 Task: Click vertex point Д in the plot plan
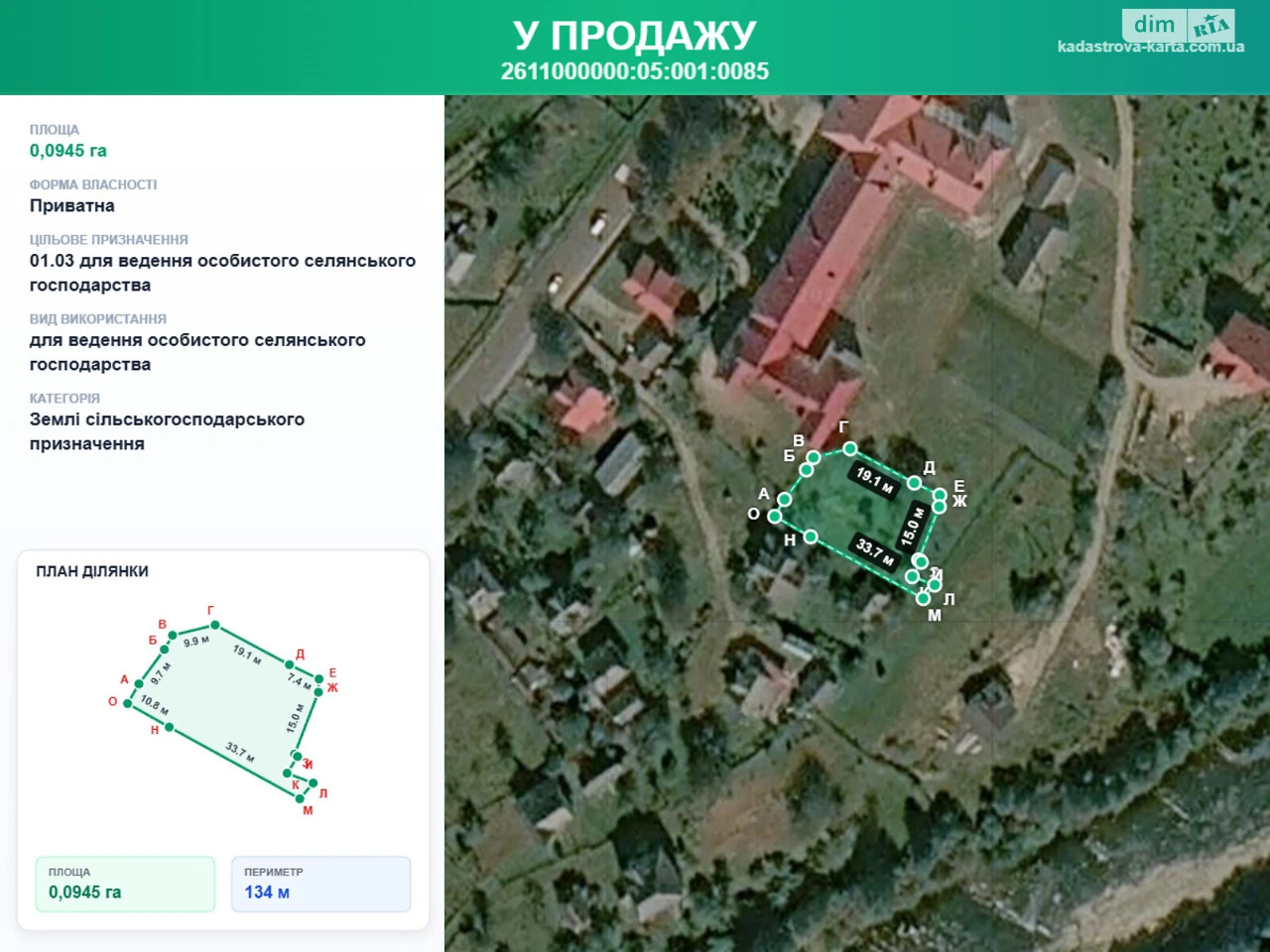[x=289, y=664]
